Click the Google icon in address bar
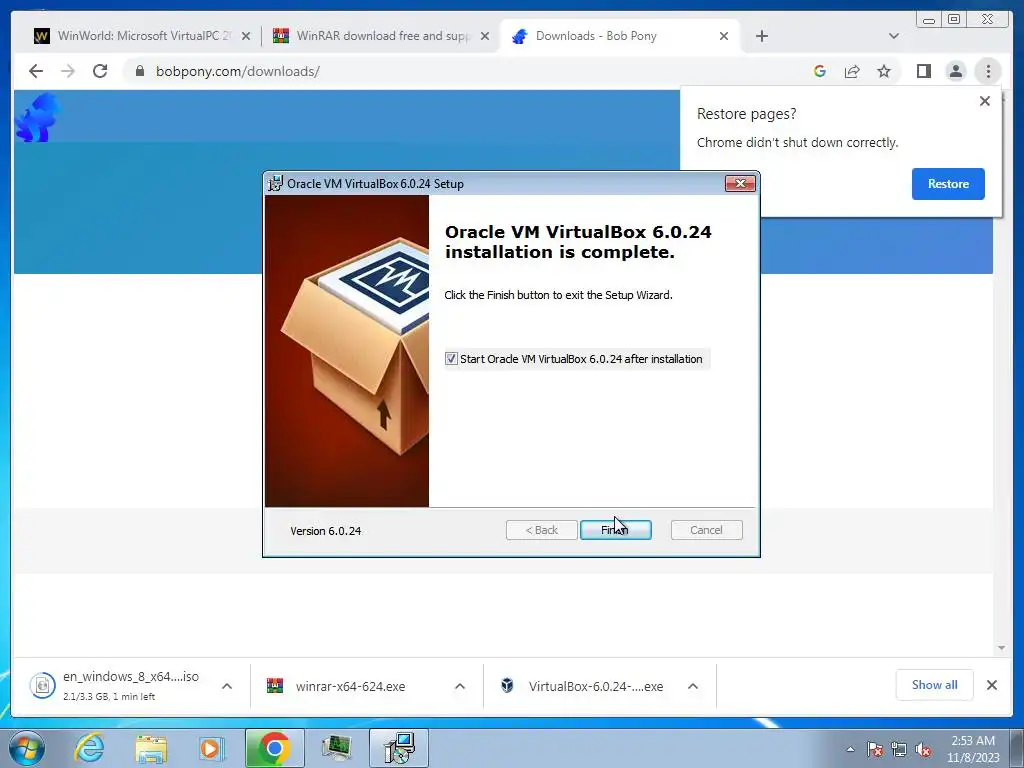 820,71
